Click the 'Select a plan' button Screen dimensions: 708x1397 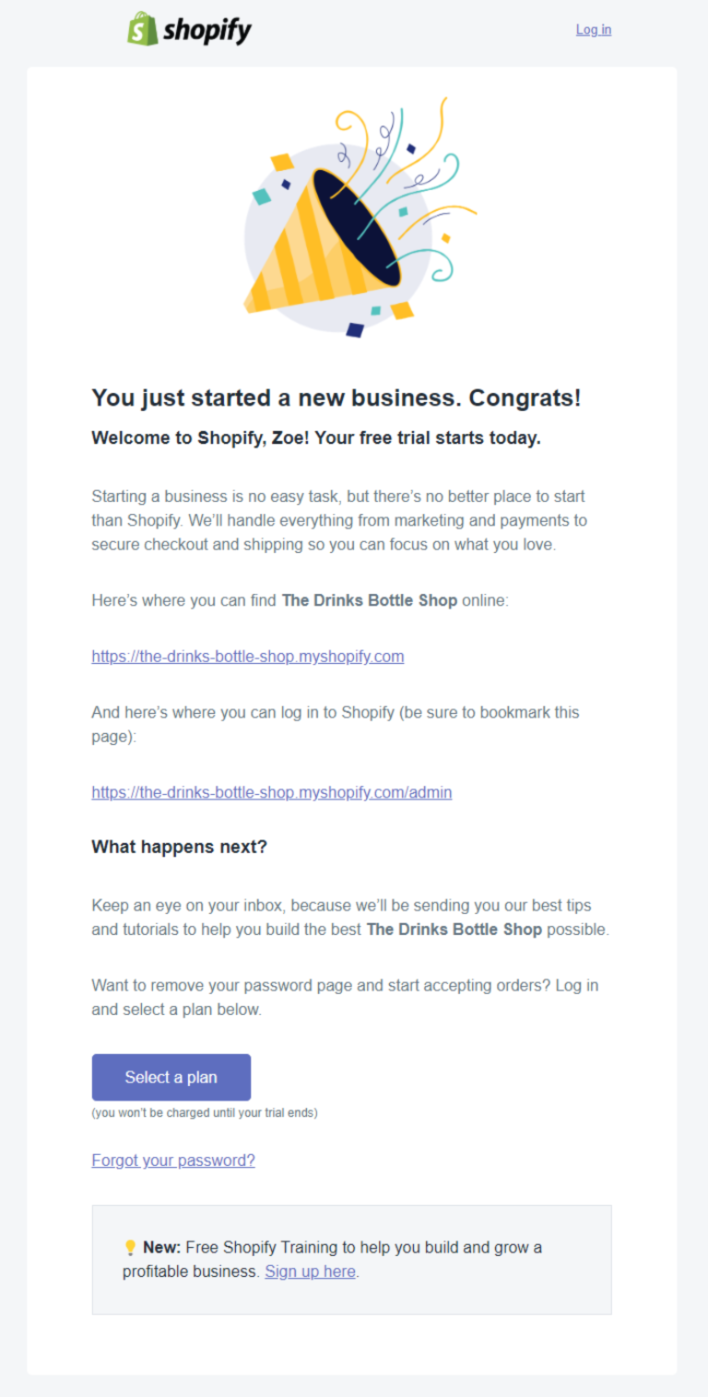coord(171,1077)
